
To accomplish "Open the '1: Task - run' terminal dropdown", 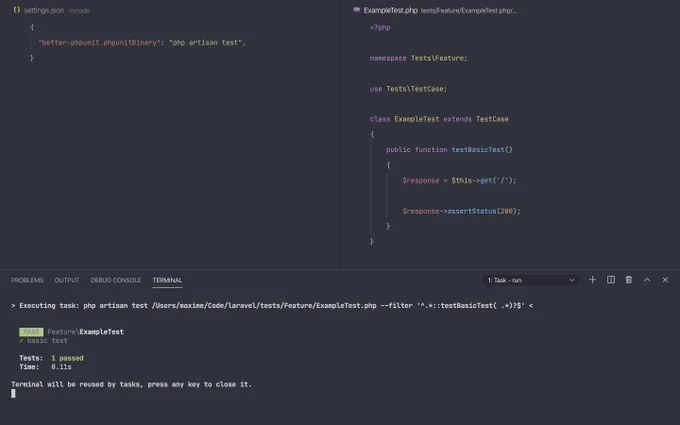I will pyautogui.click(x=531, y=280).
